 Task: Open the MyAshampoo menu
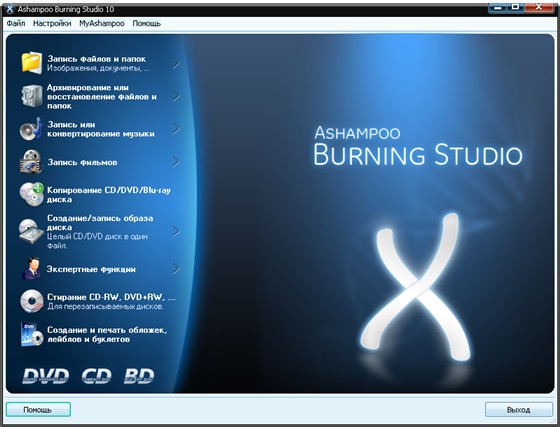pyautogui.click(x=102, y=24)
